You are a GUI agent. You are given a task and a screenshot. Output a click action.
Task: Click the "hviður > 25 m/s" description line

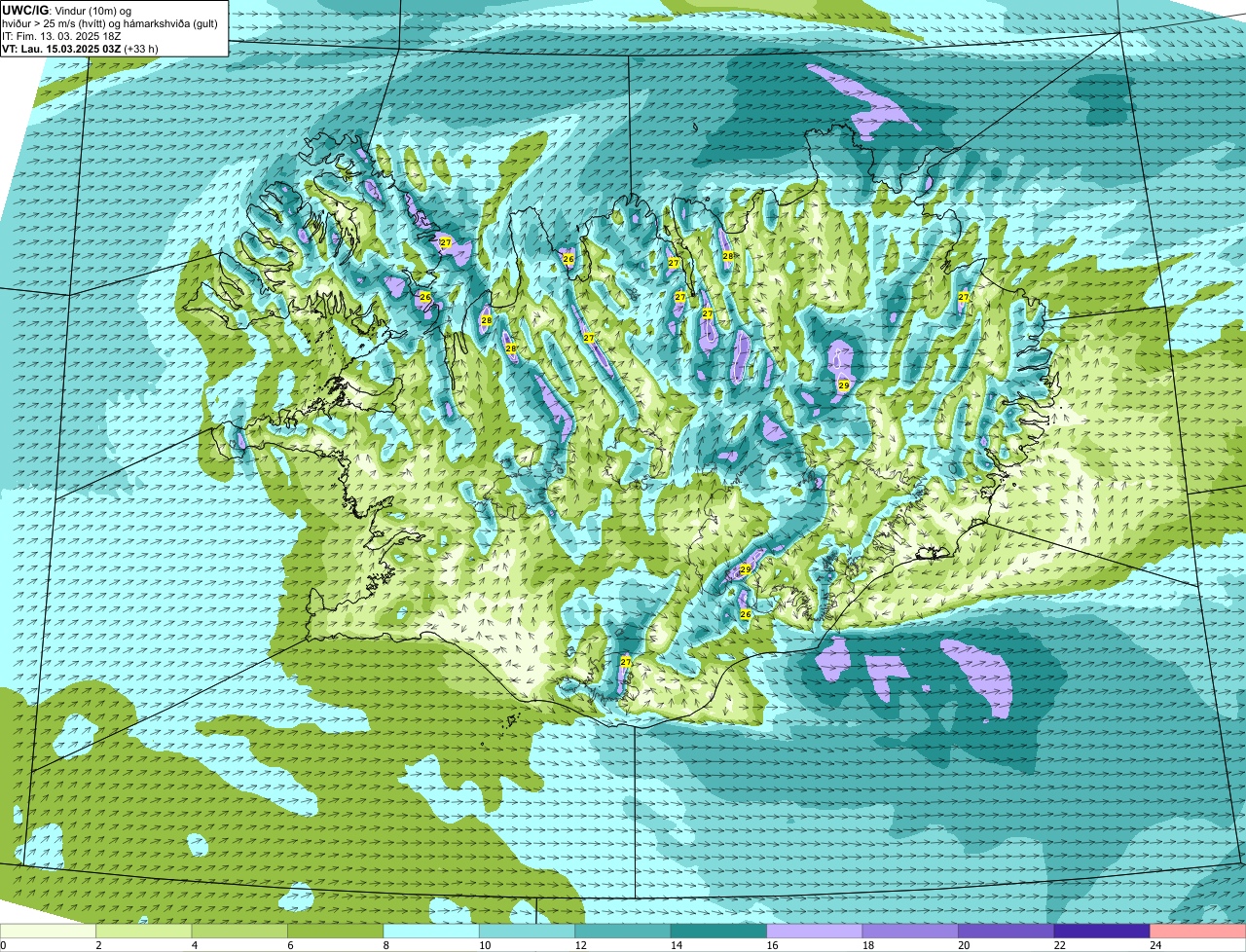point(112,22)
